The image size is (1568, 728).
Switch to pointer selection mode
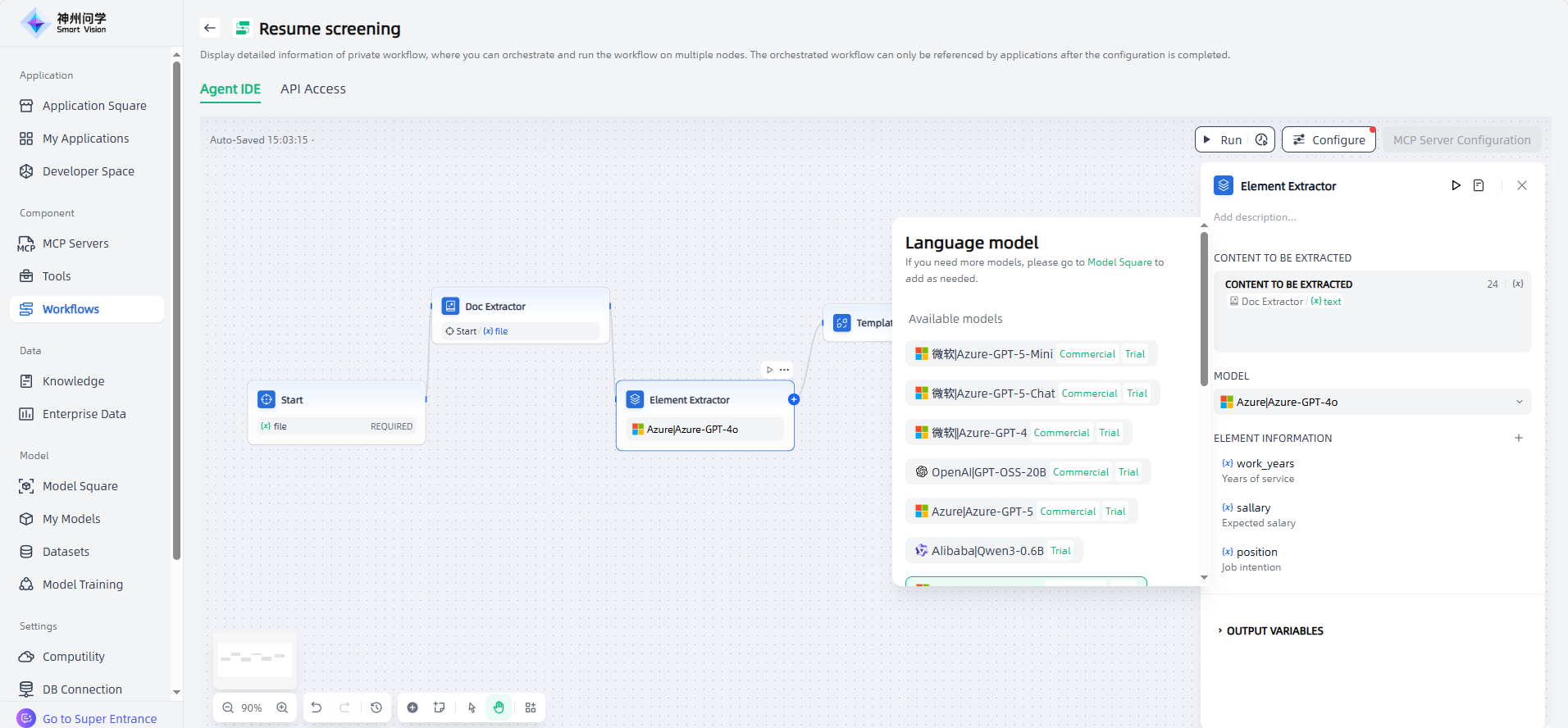pyautogui.click(x=472, y=708)
